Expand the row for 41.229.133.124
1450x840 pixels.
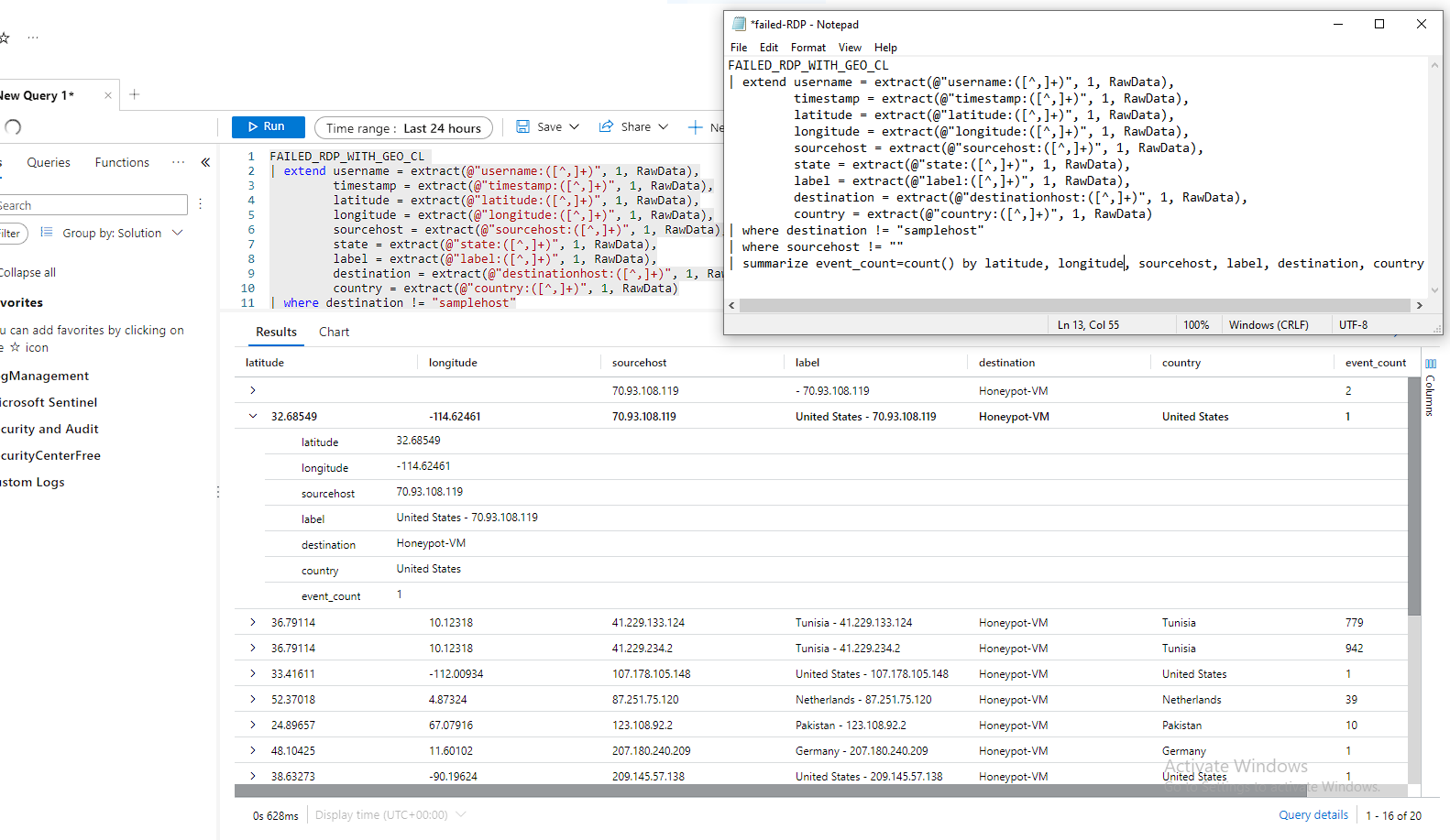[x=253, y=622]
